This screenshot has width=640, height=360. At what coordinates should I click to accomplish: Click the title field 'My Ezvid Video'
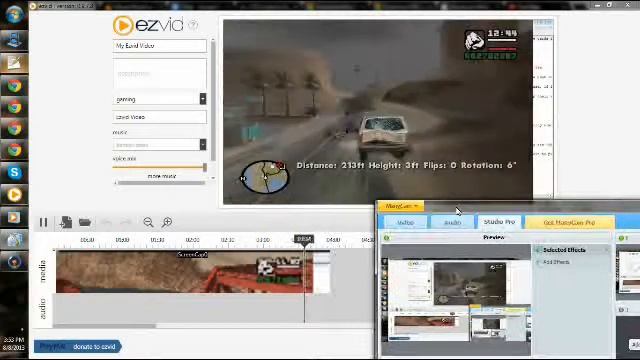pyautogui.click(x=160, y=46)
